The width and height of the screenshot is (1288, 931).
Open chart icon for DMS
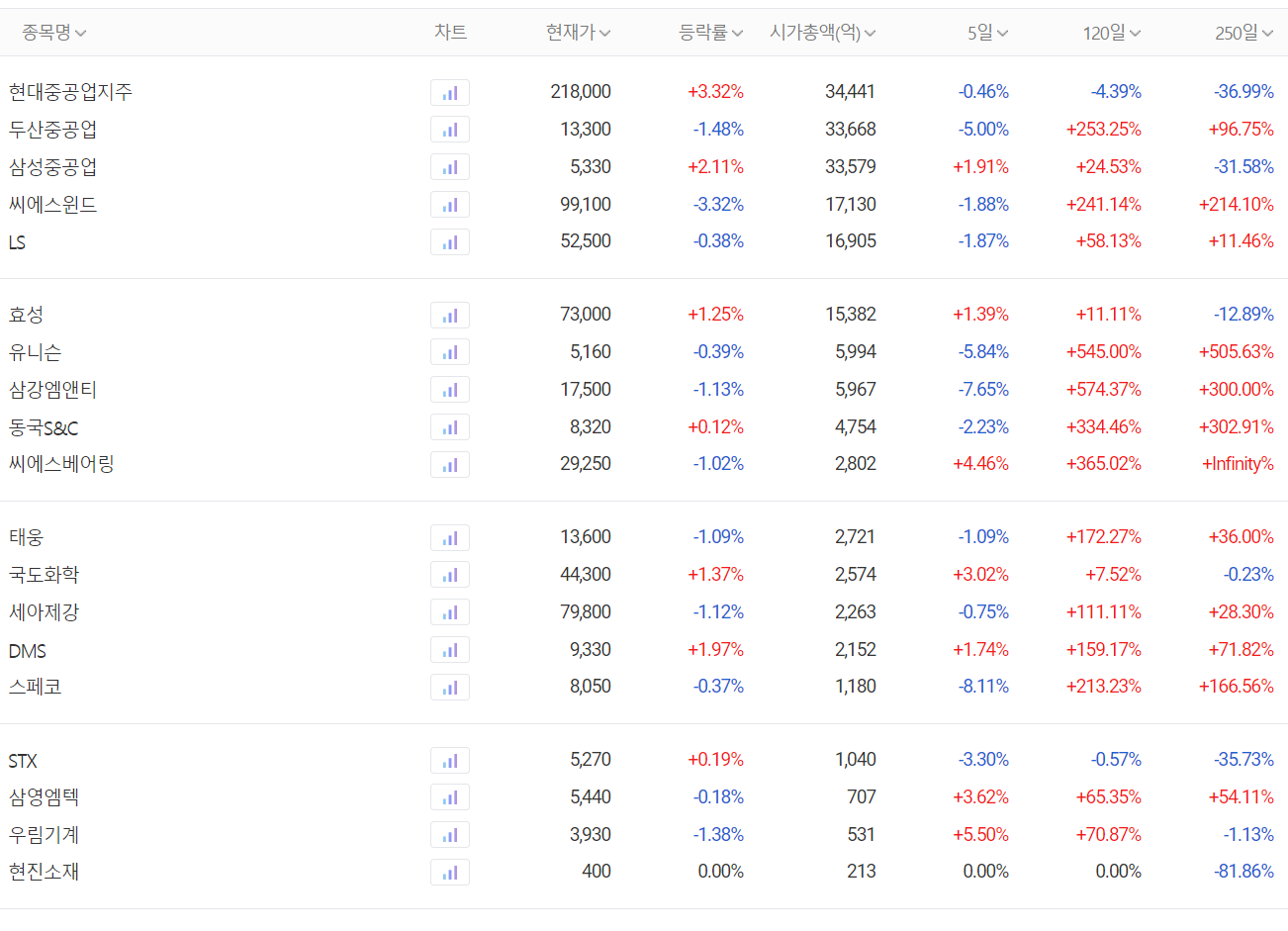(450, 650)
